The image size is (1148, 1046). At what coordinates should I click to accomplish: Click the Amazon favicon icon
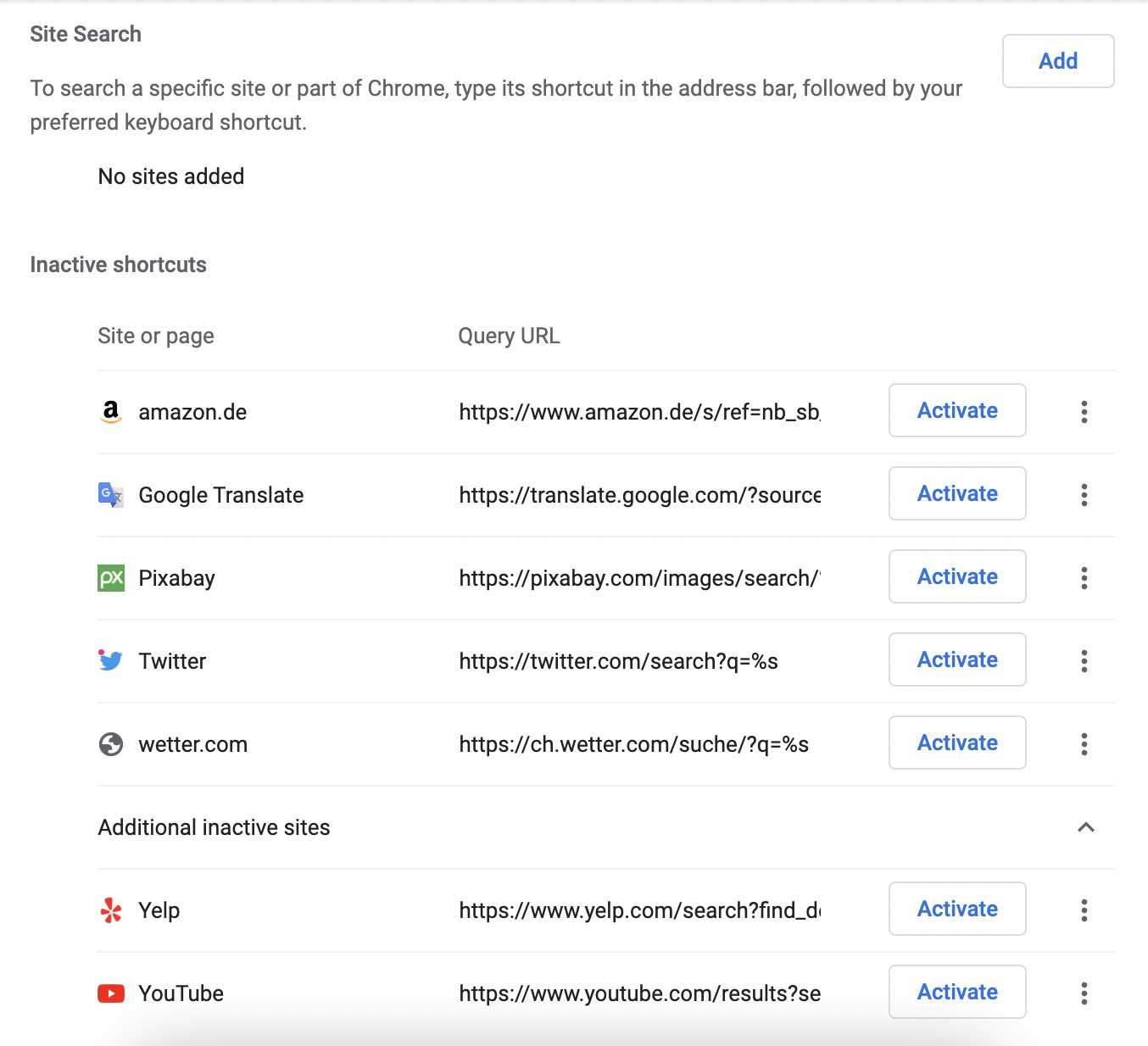click(x=111, y=412)
